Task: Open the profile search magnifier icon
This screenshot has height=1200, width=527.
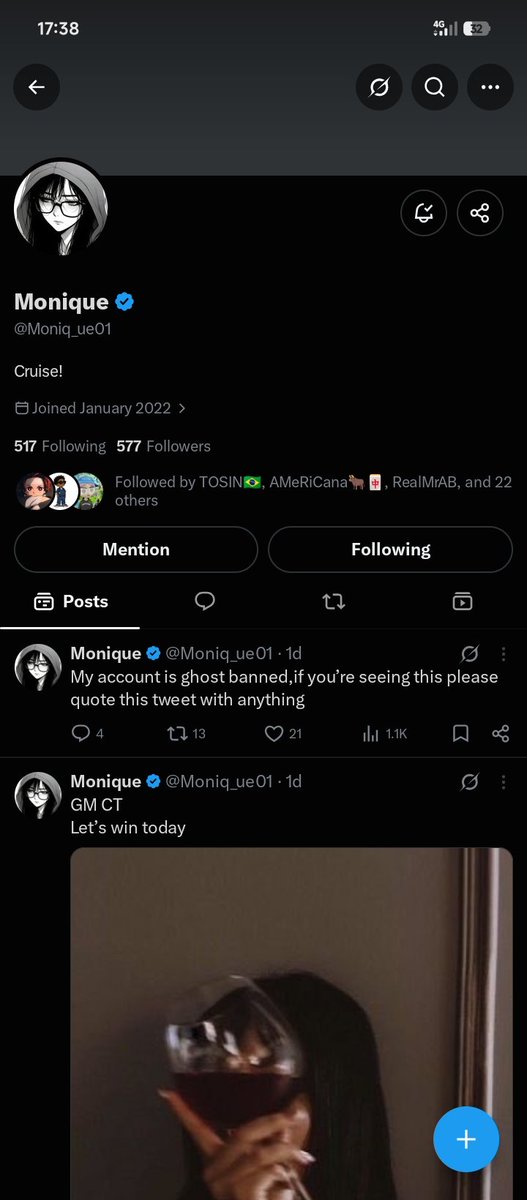Action: (x=434, y=88)
